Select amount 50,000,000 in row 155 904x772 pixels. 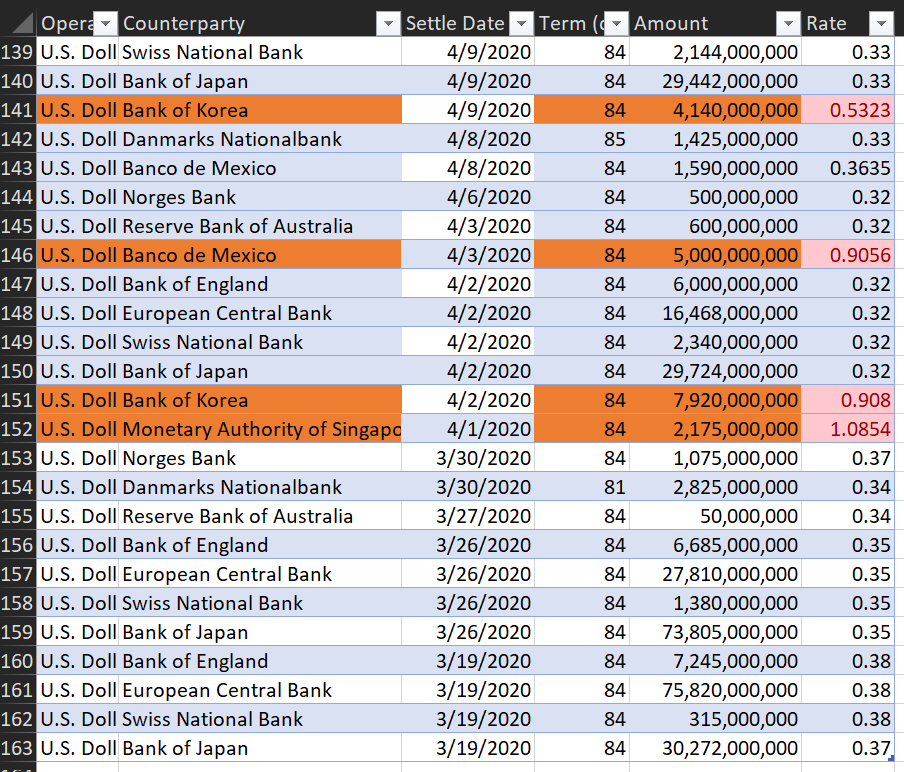pos(715,516)
